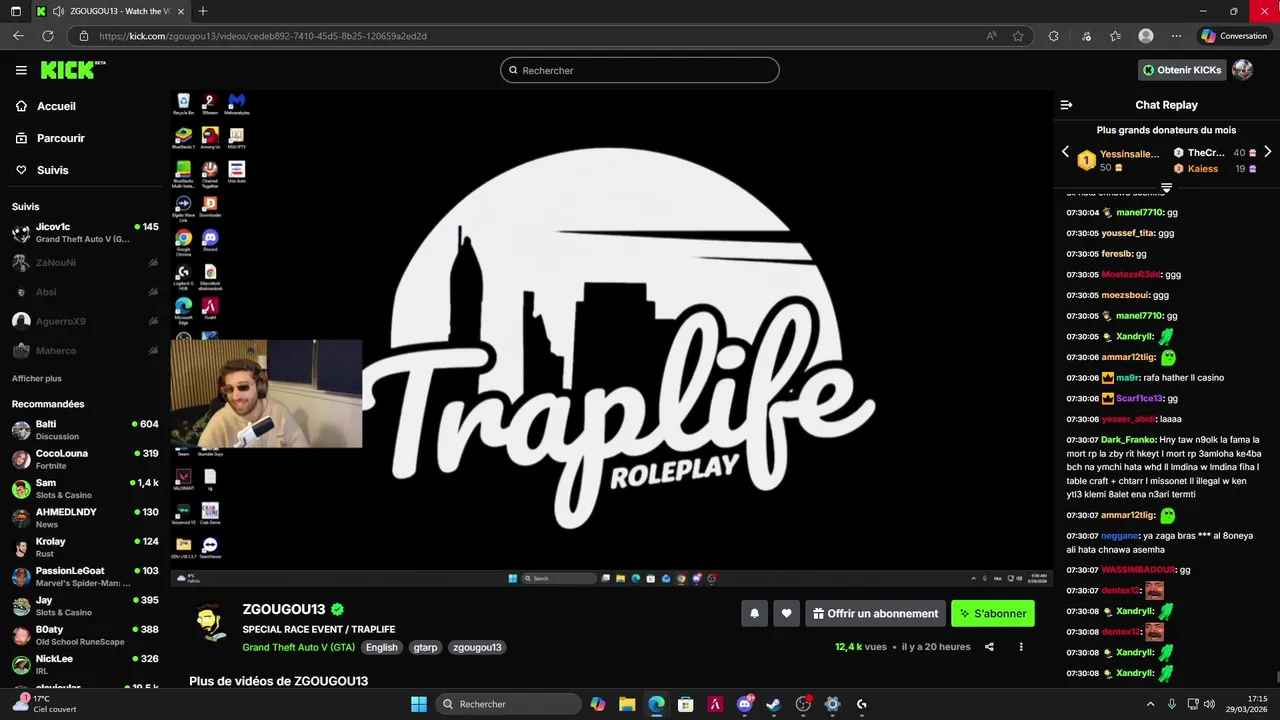Show next top donors with right arrow

tap(1268, 152)
